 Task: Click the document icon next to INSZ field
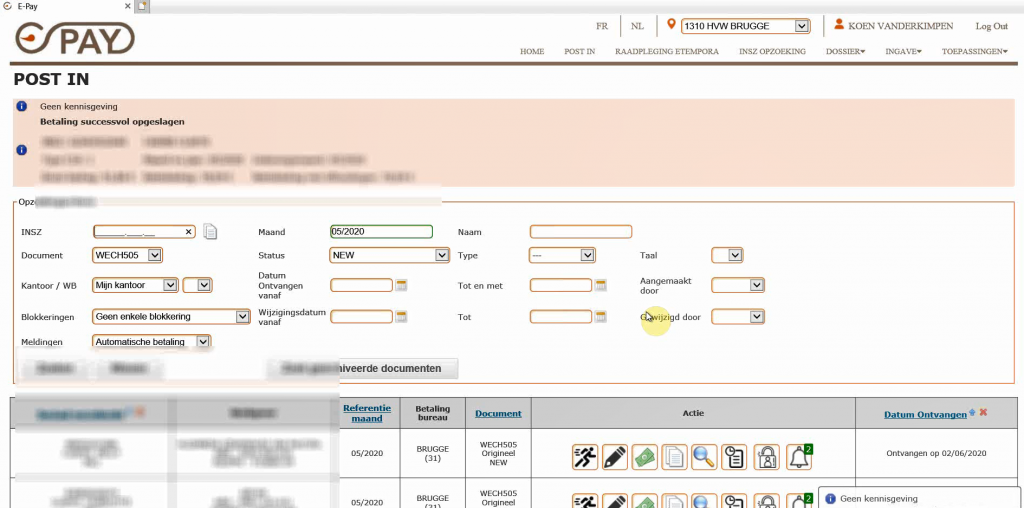point(210,232)
